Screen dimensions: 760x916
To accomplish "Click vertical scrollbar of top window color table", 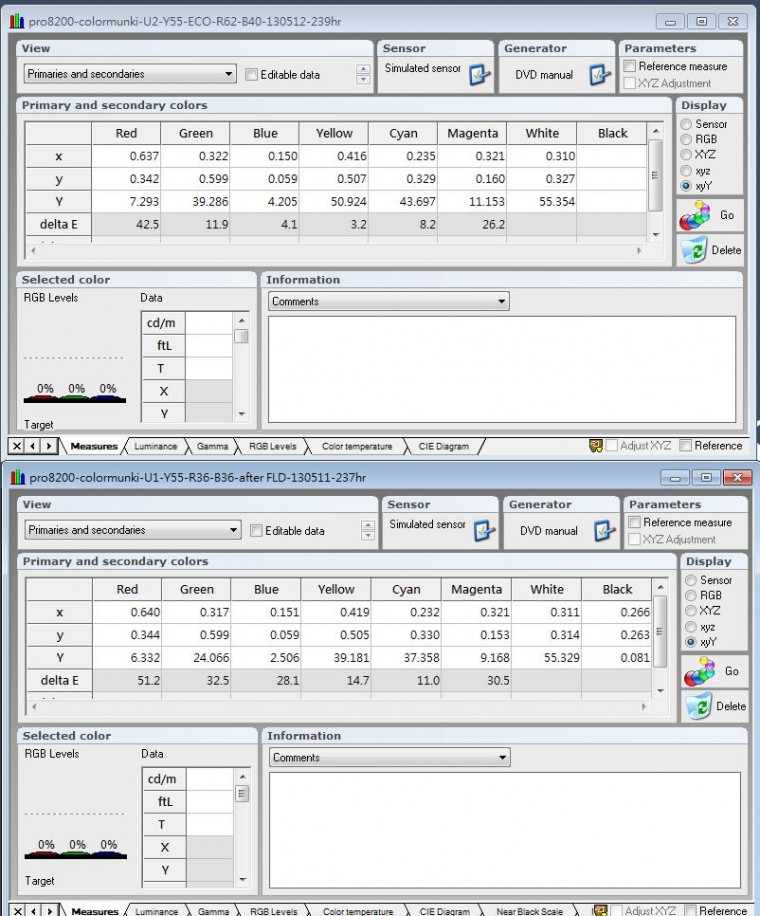I will tap(656, 182).
